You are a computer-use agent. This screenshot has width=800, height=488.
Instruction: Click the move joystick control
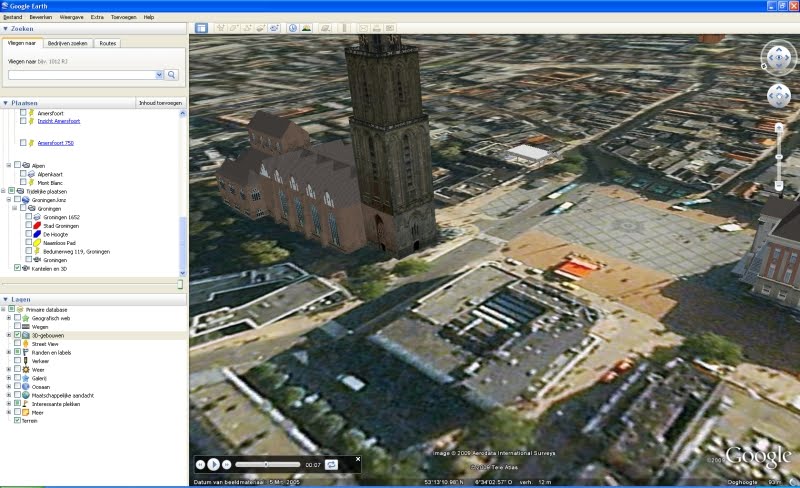point(779,95)
